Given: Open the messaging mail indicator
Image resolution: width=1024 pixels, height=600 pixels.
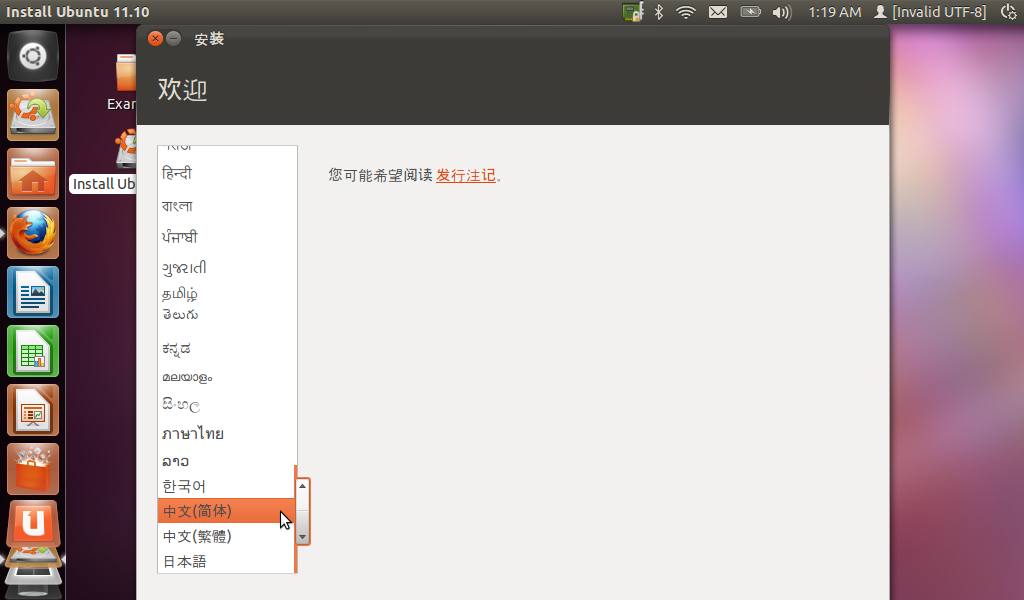Looking at the screenshot, I should tap(718, 12).
